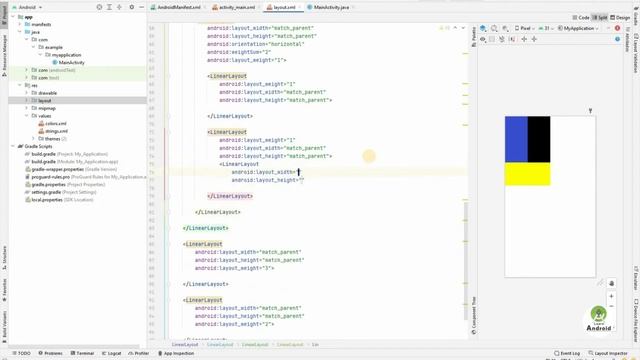The width and height of the screenshot is (640, 360).
Task: Select yellow view in layout preview
Action: (527, 174)
